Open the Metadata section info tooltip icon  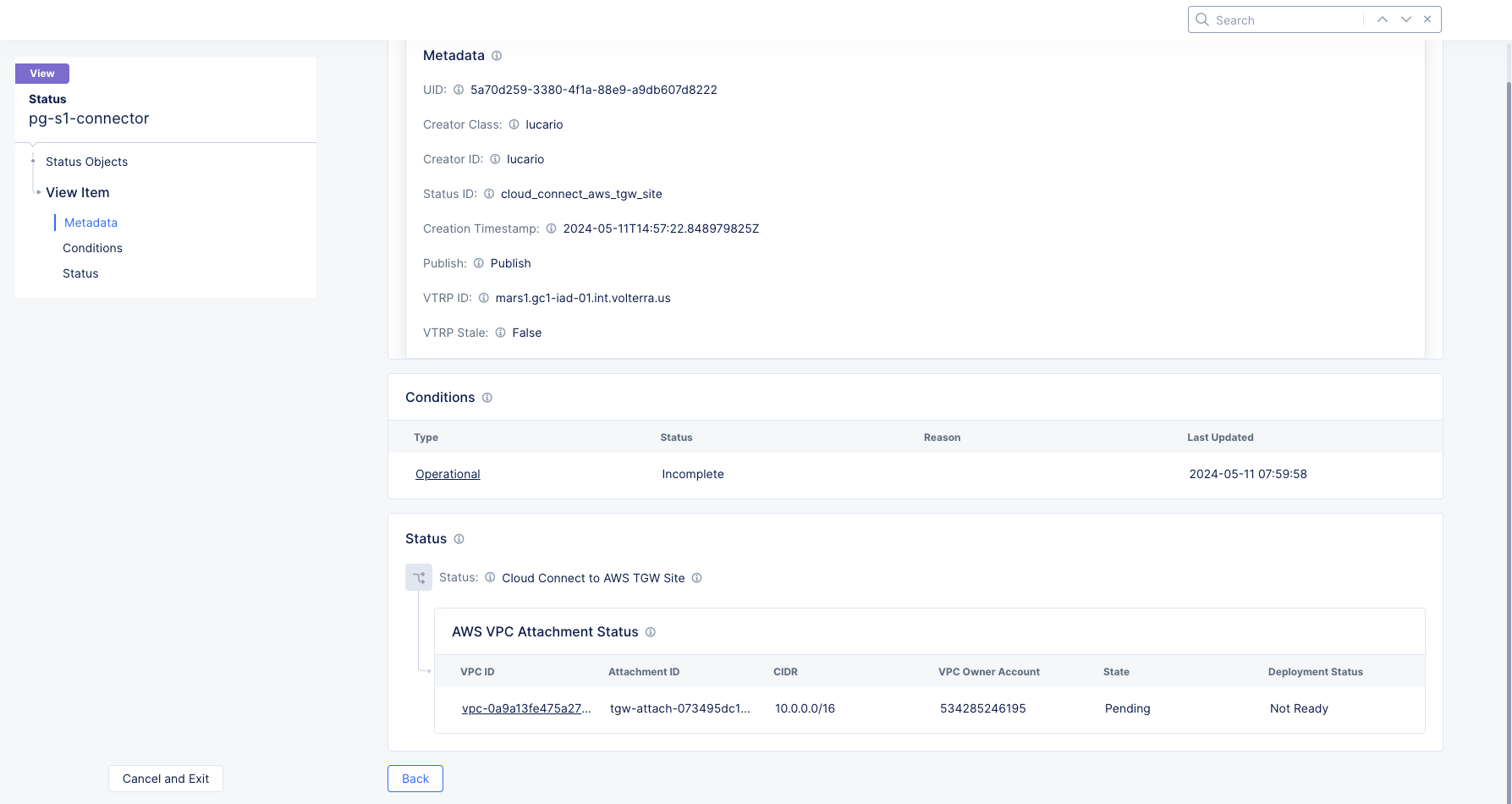click(497, 55)
